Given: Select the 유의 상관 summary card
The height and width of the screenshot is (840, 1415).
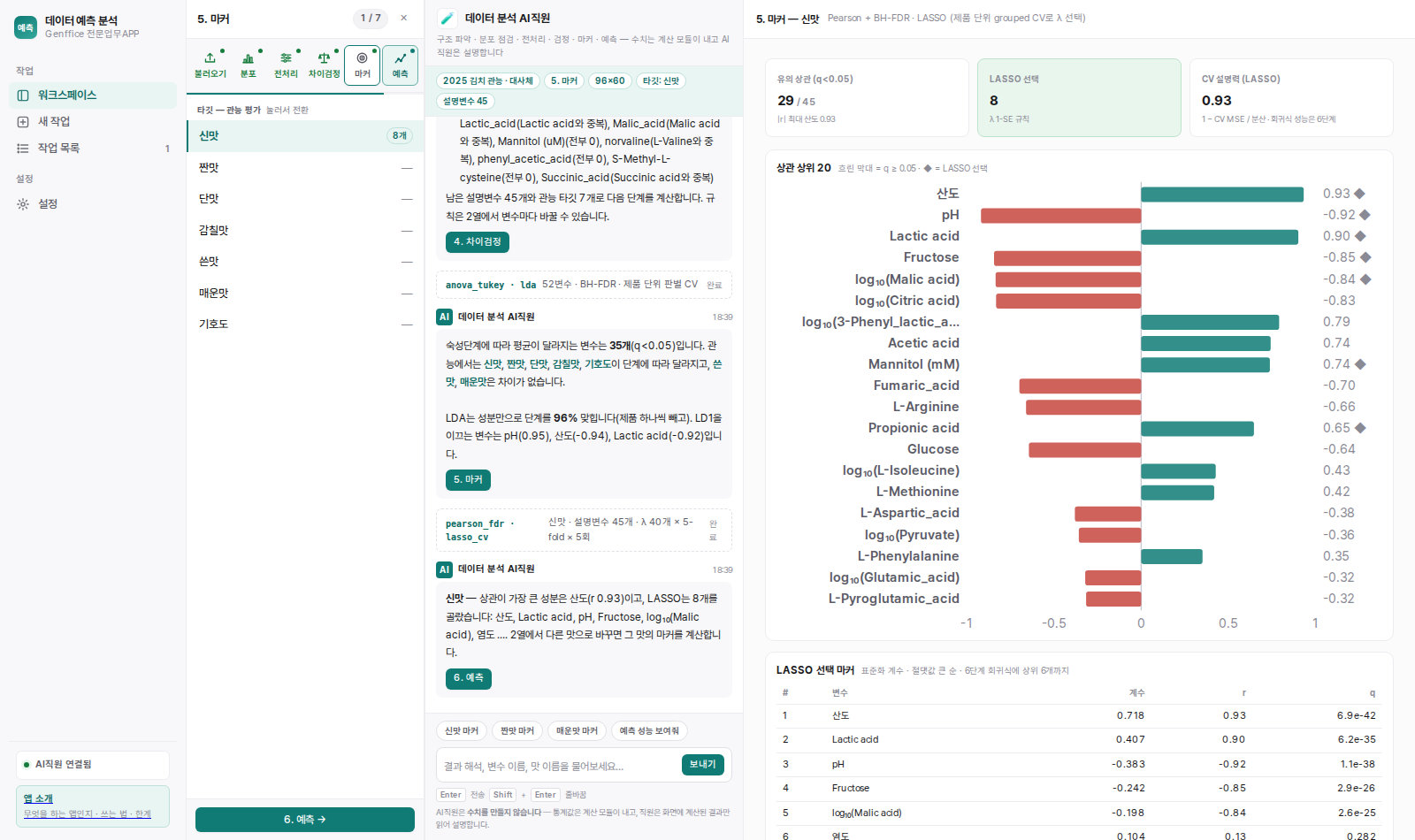Looking at the screenshot, I should (x=867, y=97).
